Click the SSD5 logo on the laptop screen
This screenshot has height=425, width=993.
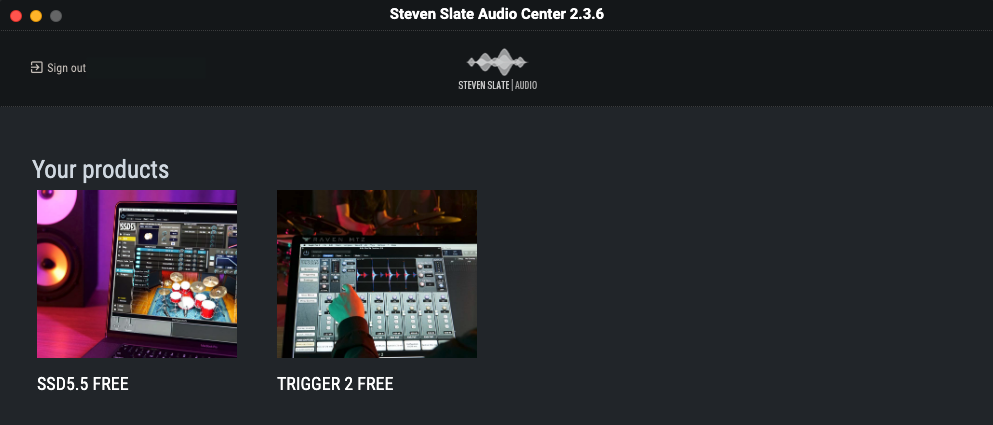(127, 226)
